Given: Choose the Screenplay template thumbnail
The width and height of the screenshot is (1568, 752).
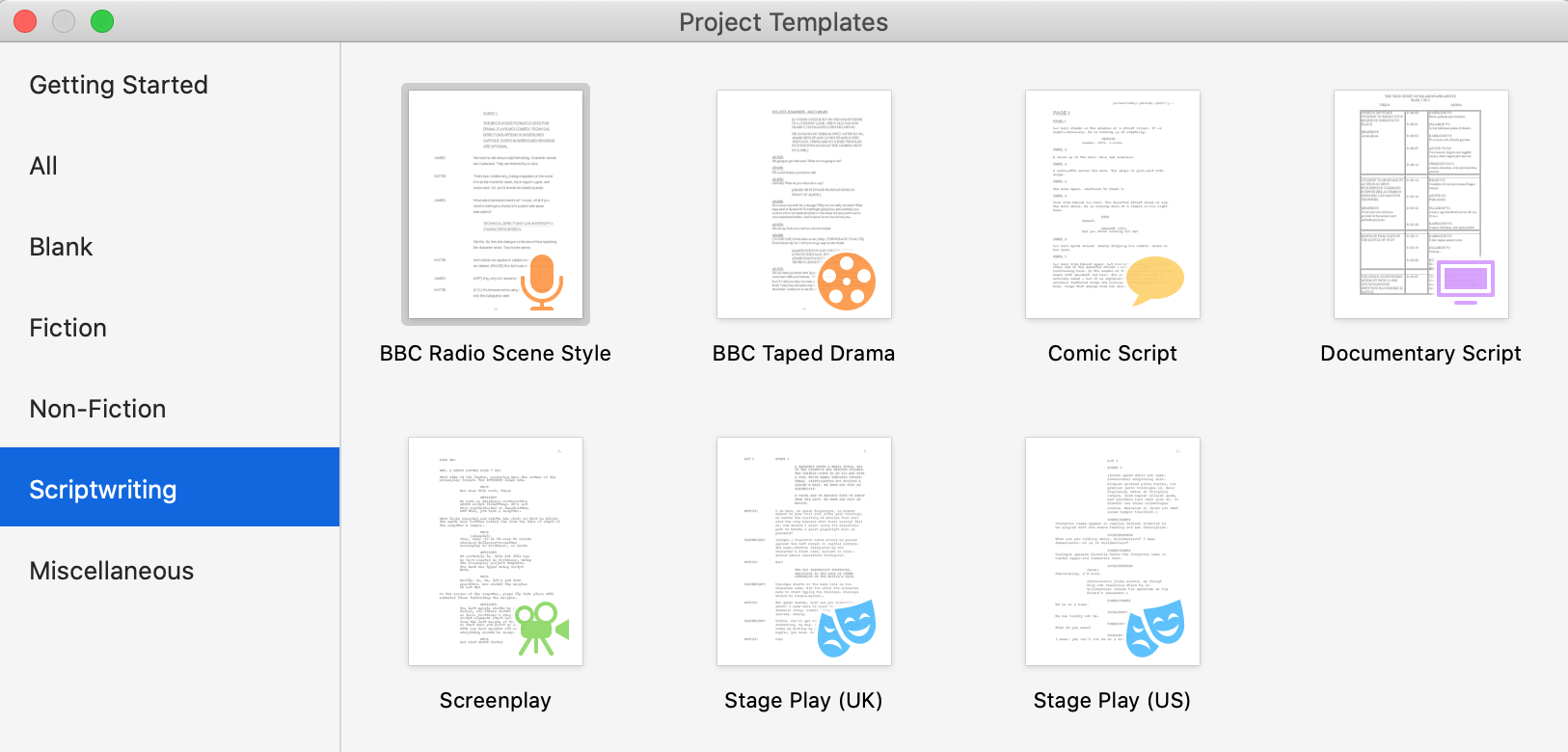Looking at the screenshot, I should coord(496,551).
